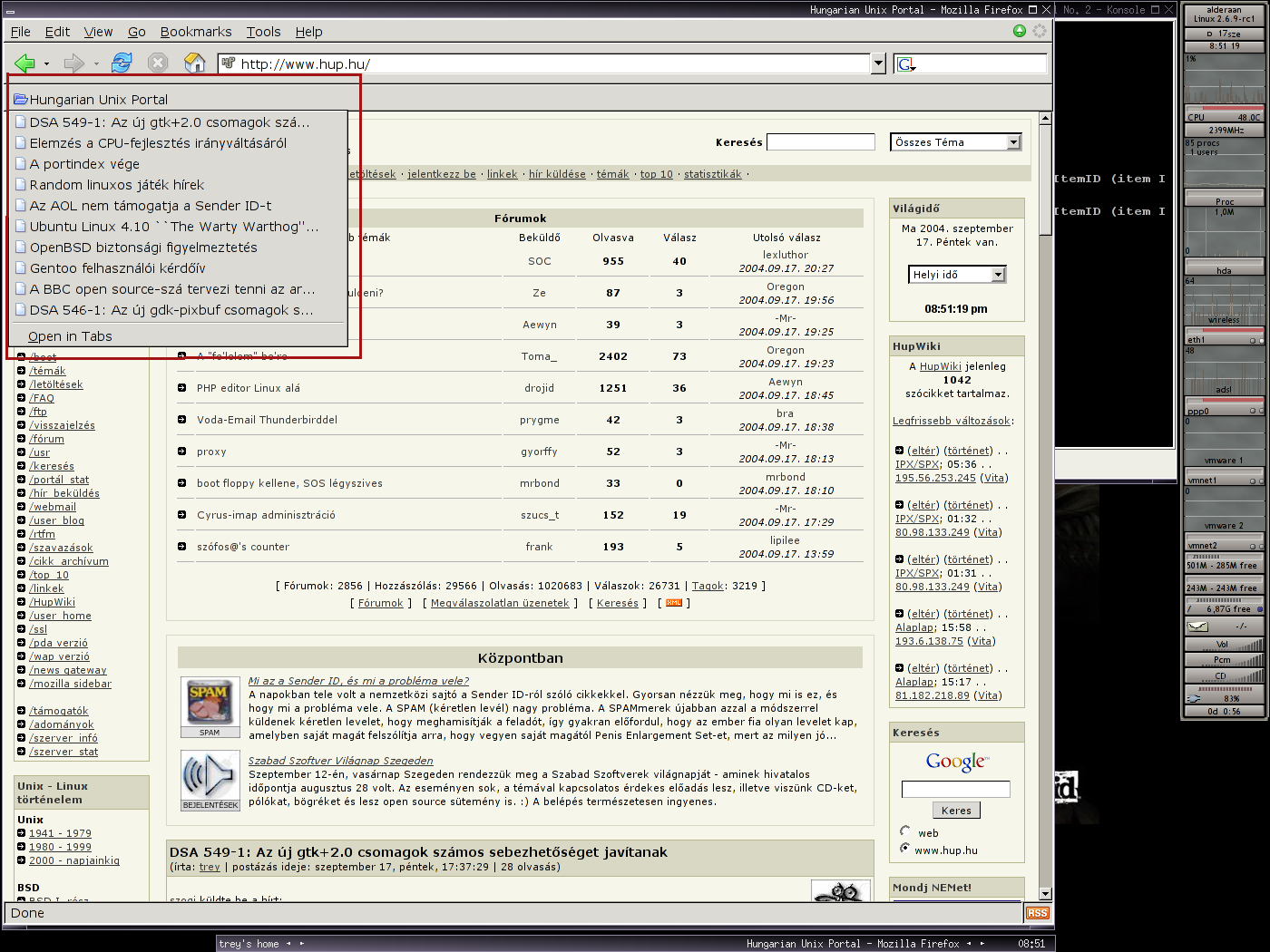Screen dimensions: 1270x952
Task: Click the site icon in URL bar
Action: pos(229,63)
